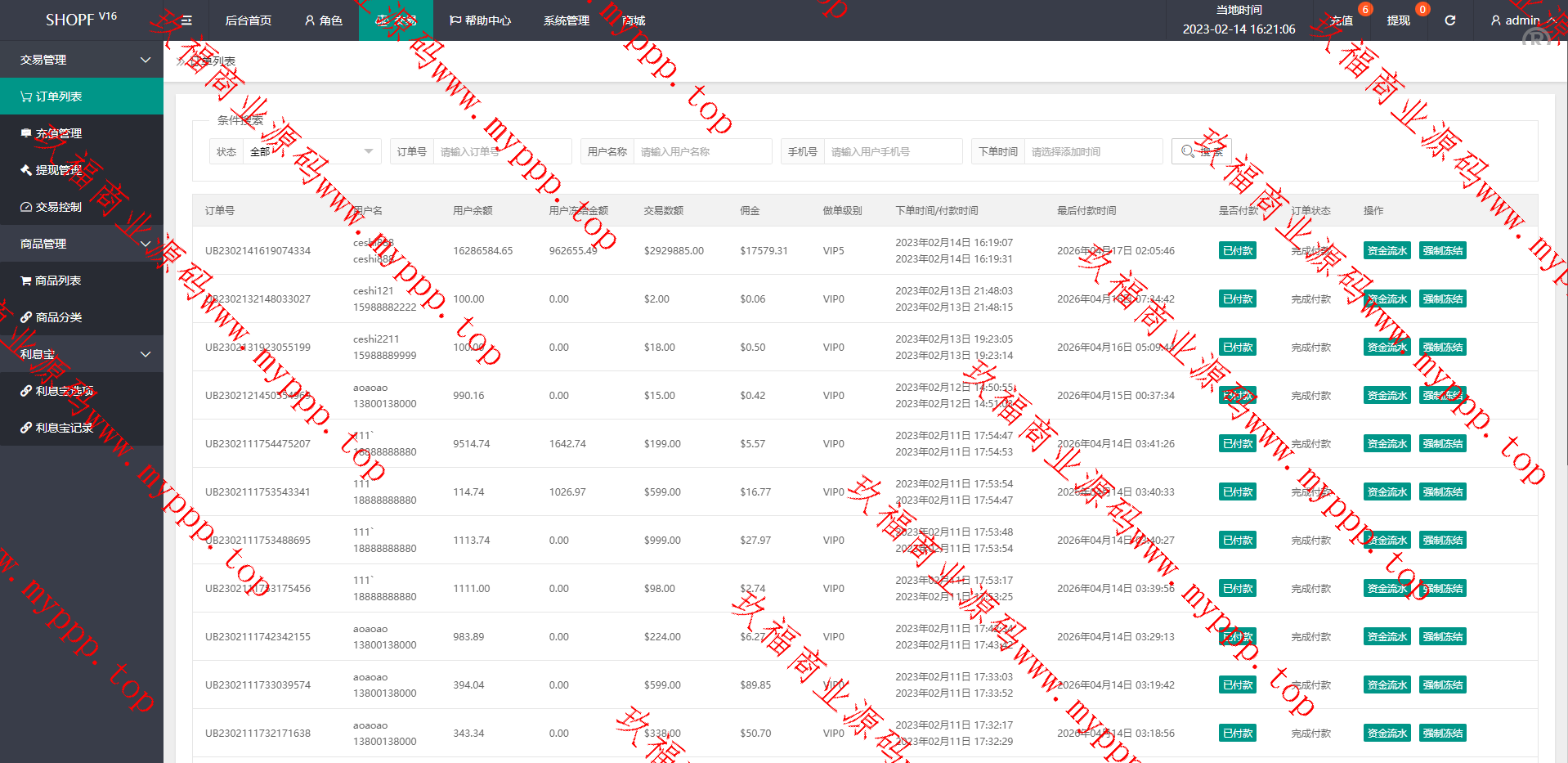Open 充值 notifications with badge 6
Viewport: 1568px width, 763px height.
pyautogui.click(x=1342, y=20)
